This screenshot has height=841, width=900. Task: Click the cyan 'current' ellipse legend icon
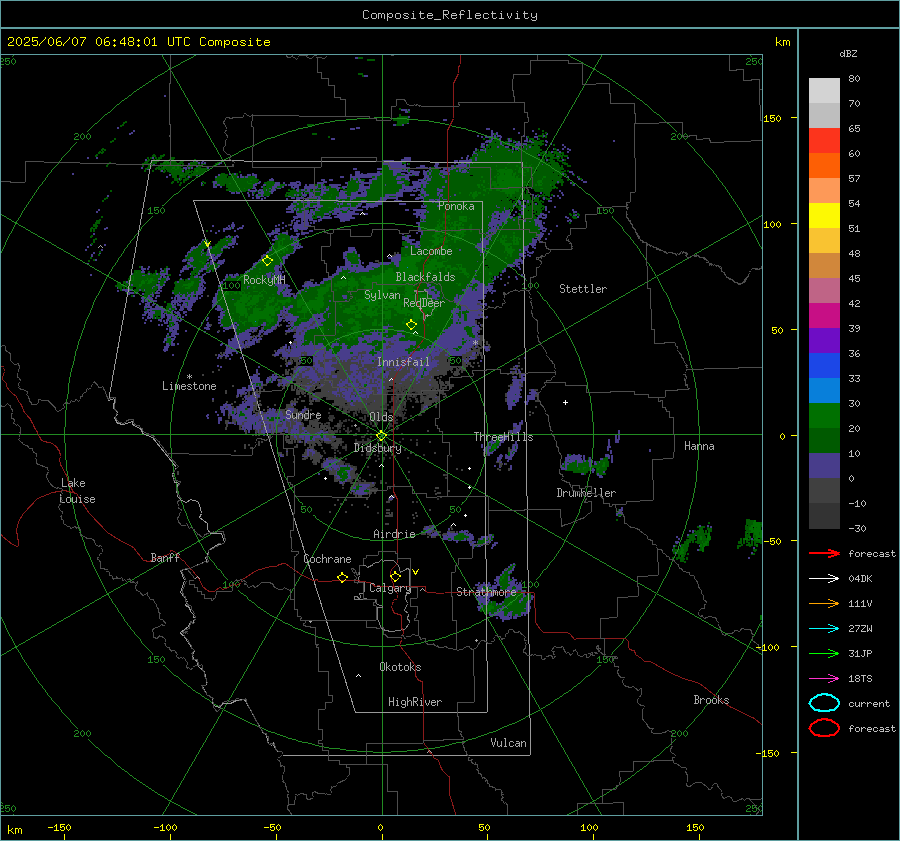click(x=824, y=703)
